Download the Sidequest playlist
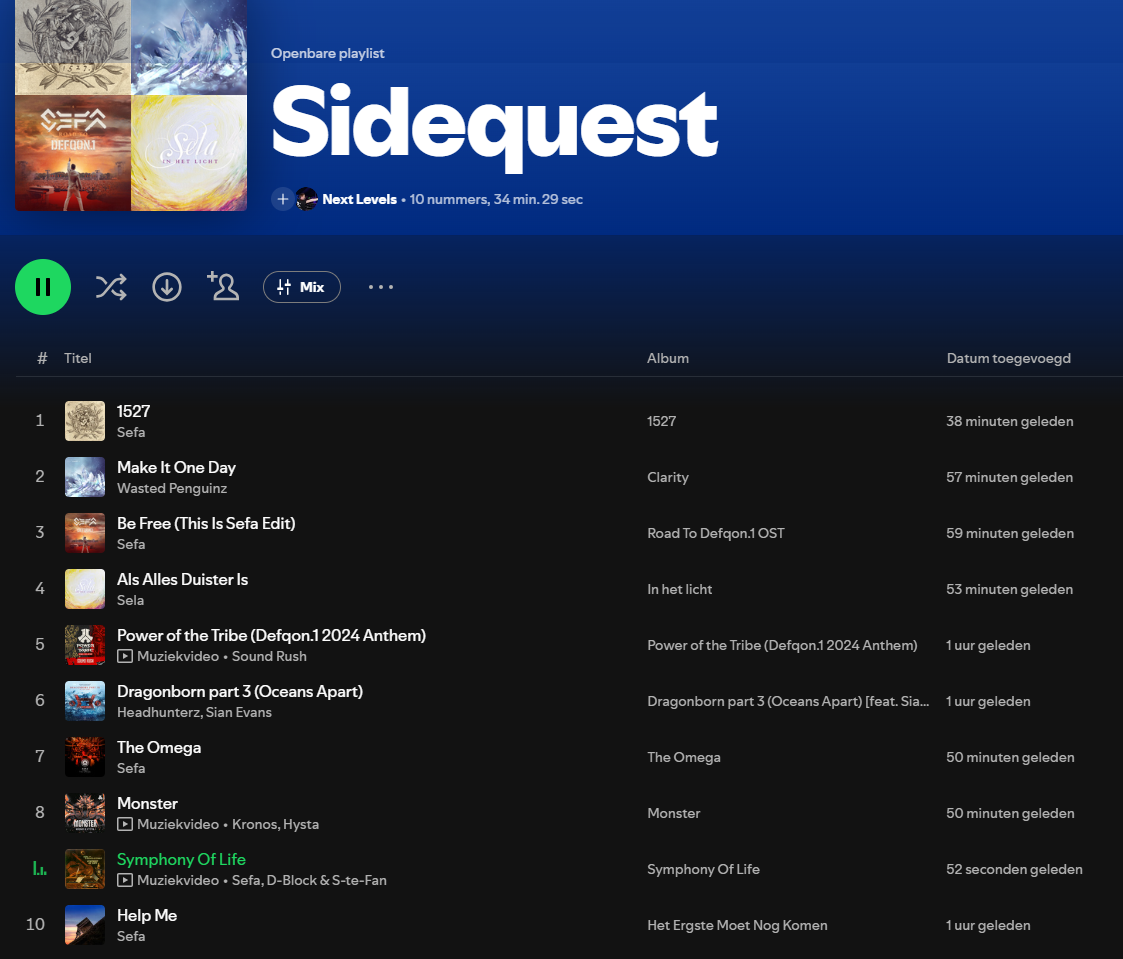Screen dimensions: 1123x959 (x=167, y=287)
